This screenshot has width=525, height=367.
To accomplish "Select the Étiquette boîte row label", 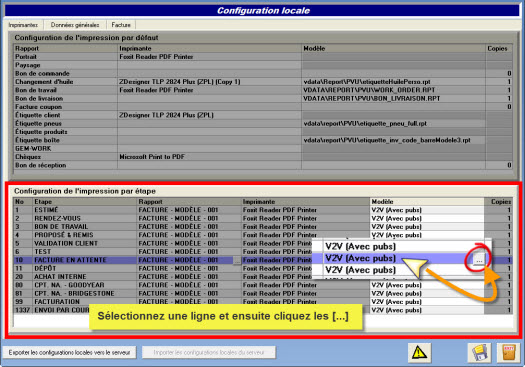I will point(37,140).
